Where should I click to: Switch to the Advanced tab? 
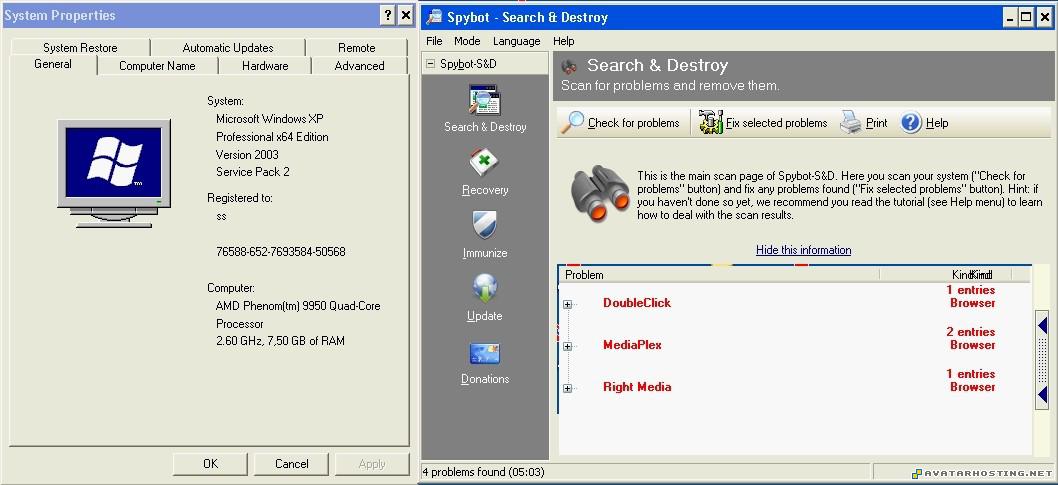click(x=360, y=65)
